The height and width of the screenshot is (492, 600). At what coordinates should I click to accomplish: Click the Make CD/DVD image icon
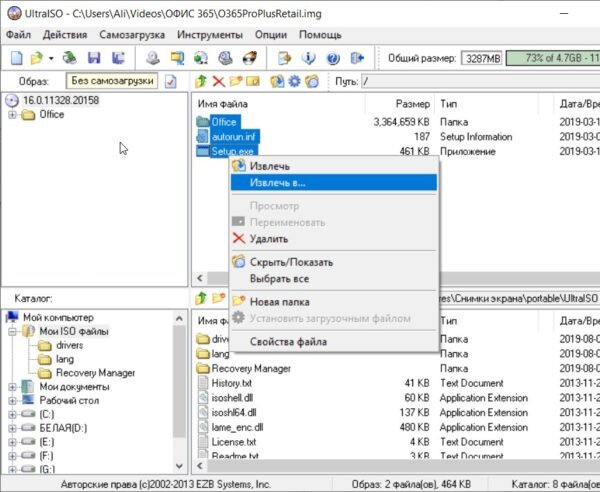coord(153,58)
